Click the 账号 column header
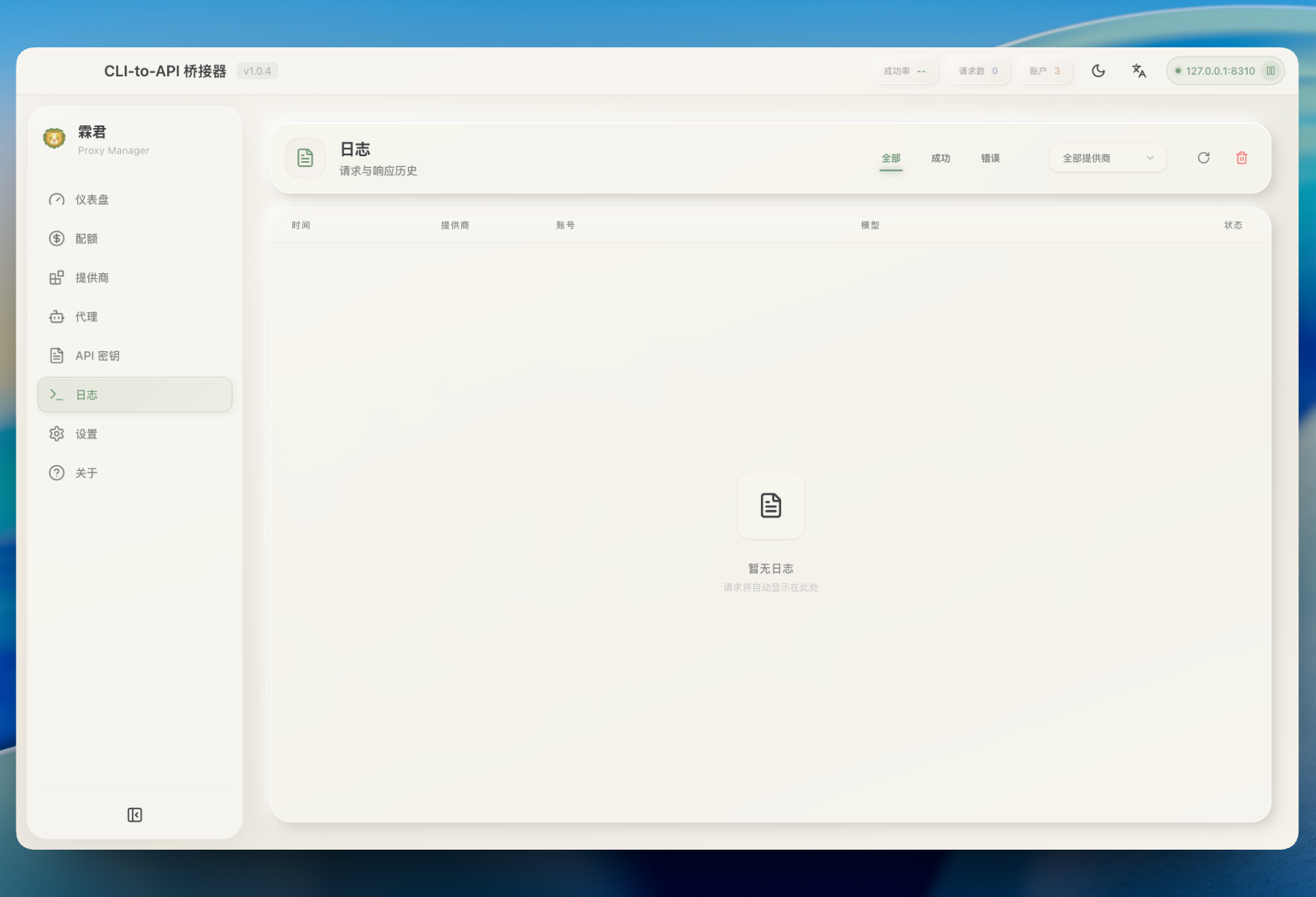1316x897 pixels. tap(566, 225)
